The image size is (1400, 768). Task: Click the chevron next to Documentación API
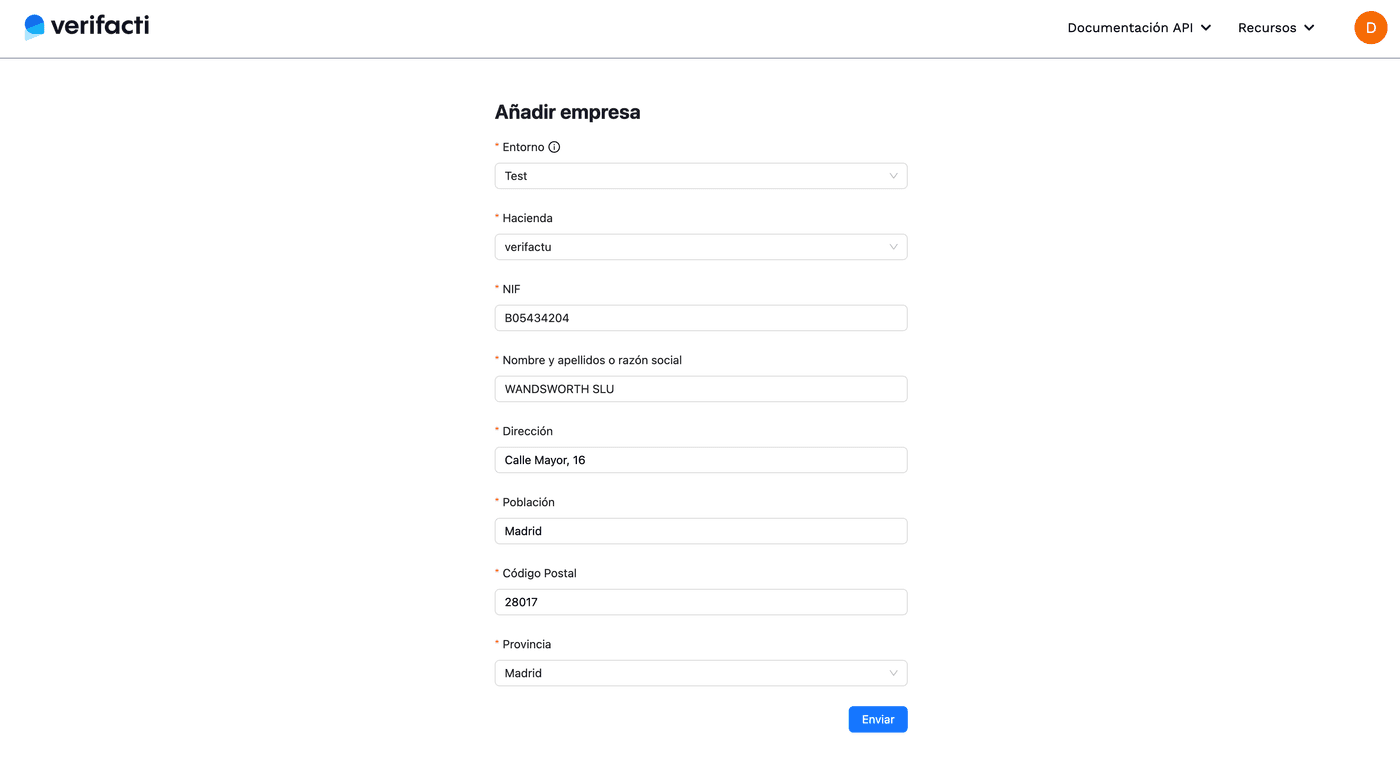1206,28
